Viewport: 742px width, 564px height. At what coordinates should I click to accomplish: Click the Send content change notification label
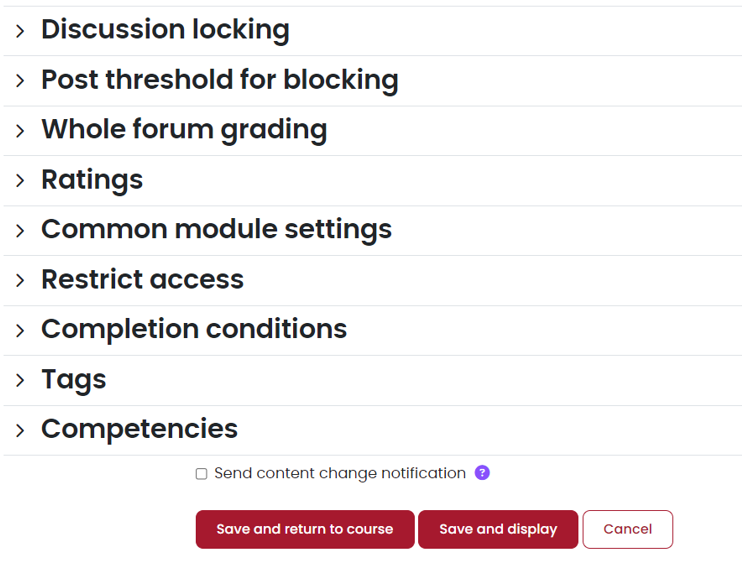(x=339, y=473)
